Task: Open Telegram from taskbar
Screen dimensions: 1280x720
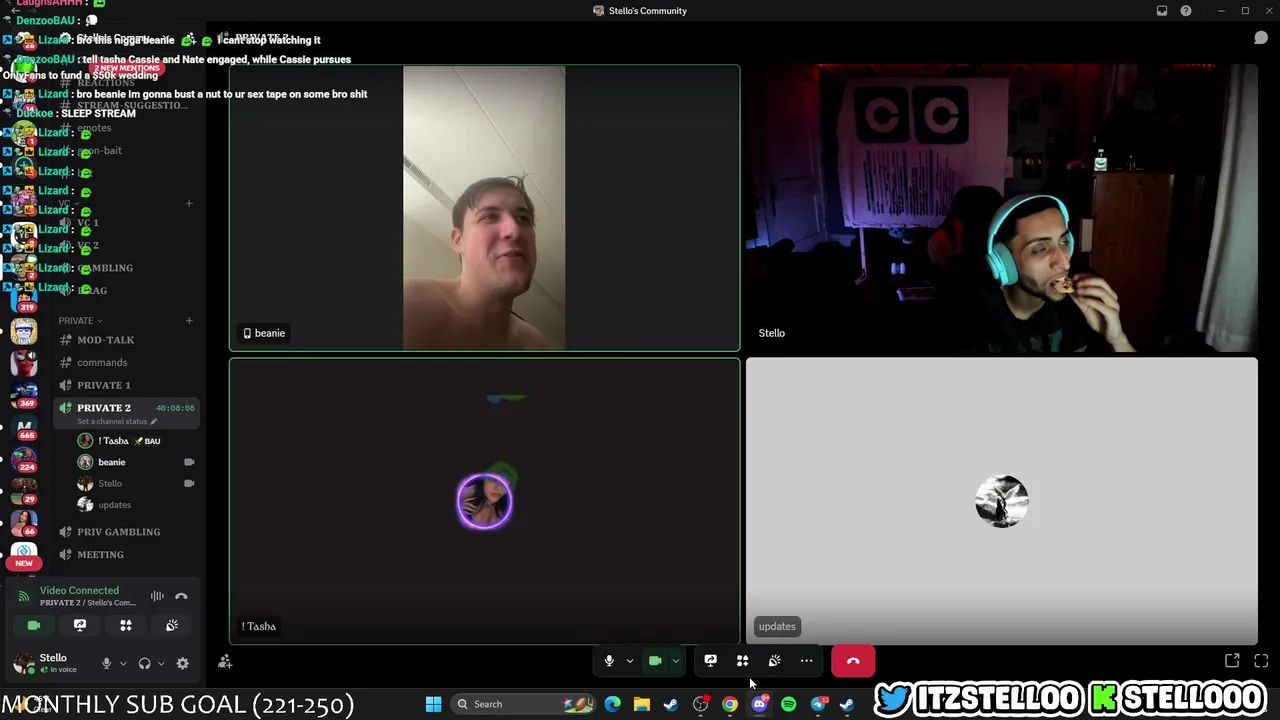Action: pos(818,704)
